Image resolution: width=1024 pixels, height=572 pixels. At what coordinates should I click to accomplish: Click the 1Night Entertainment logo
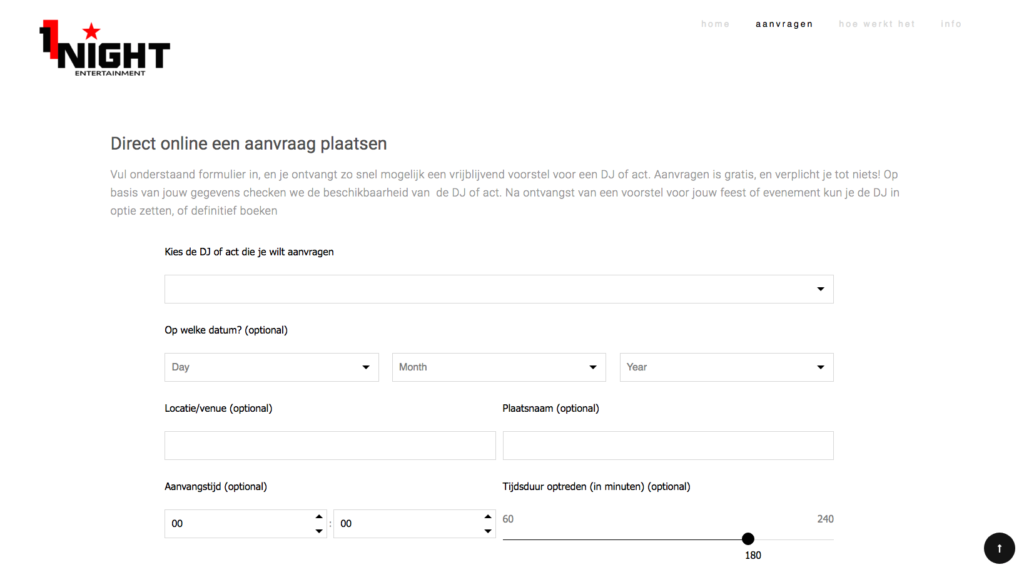pos(104,48)
